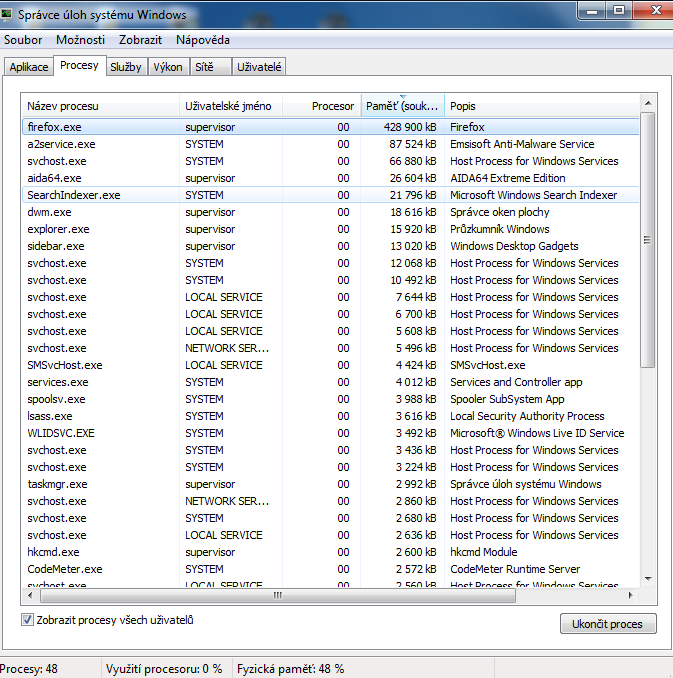The width and height of the screenshot is (673, 678).
Task: Click Local Security Authority Process description
Action: click(x=527, y=416)
